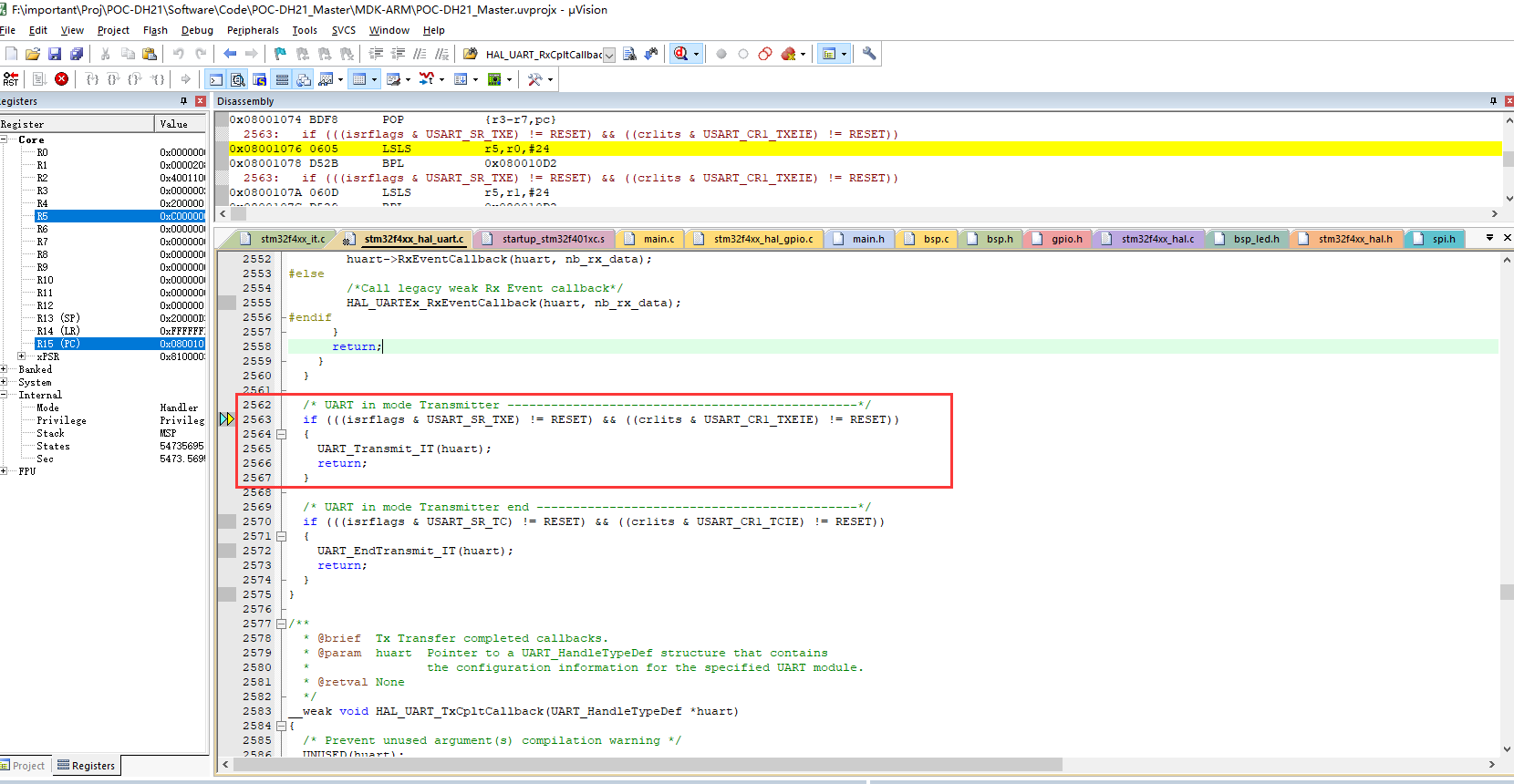
Task: Open the Debug menu
Action: [197, 30]
